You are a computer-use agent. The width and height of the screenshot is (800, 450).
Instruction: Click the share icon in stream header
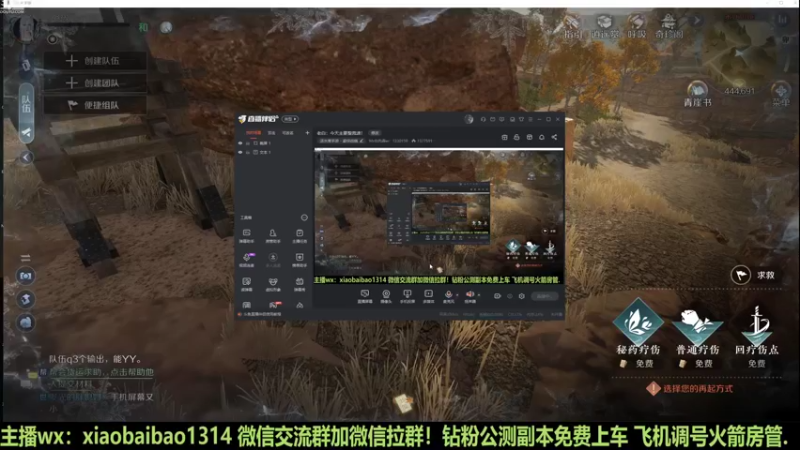pos(554,137)
